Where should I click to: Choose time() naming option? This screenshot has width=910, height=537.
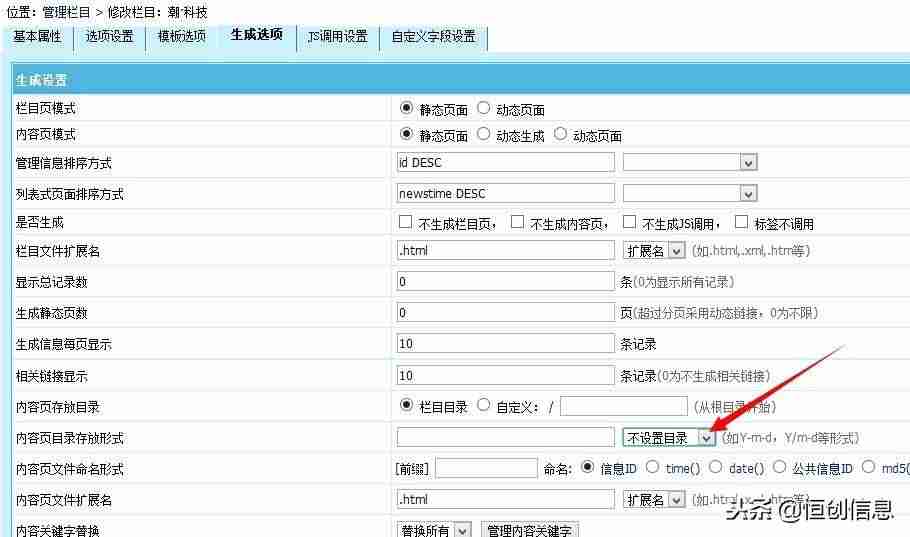pos(652,467)
